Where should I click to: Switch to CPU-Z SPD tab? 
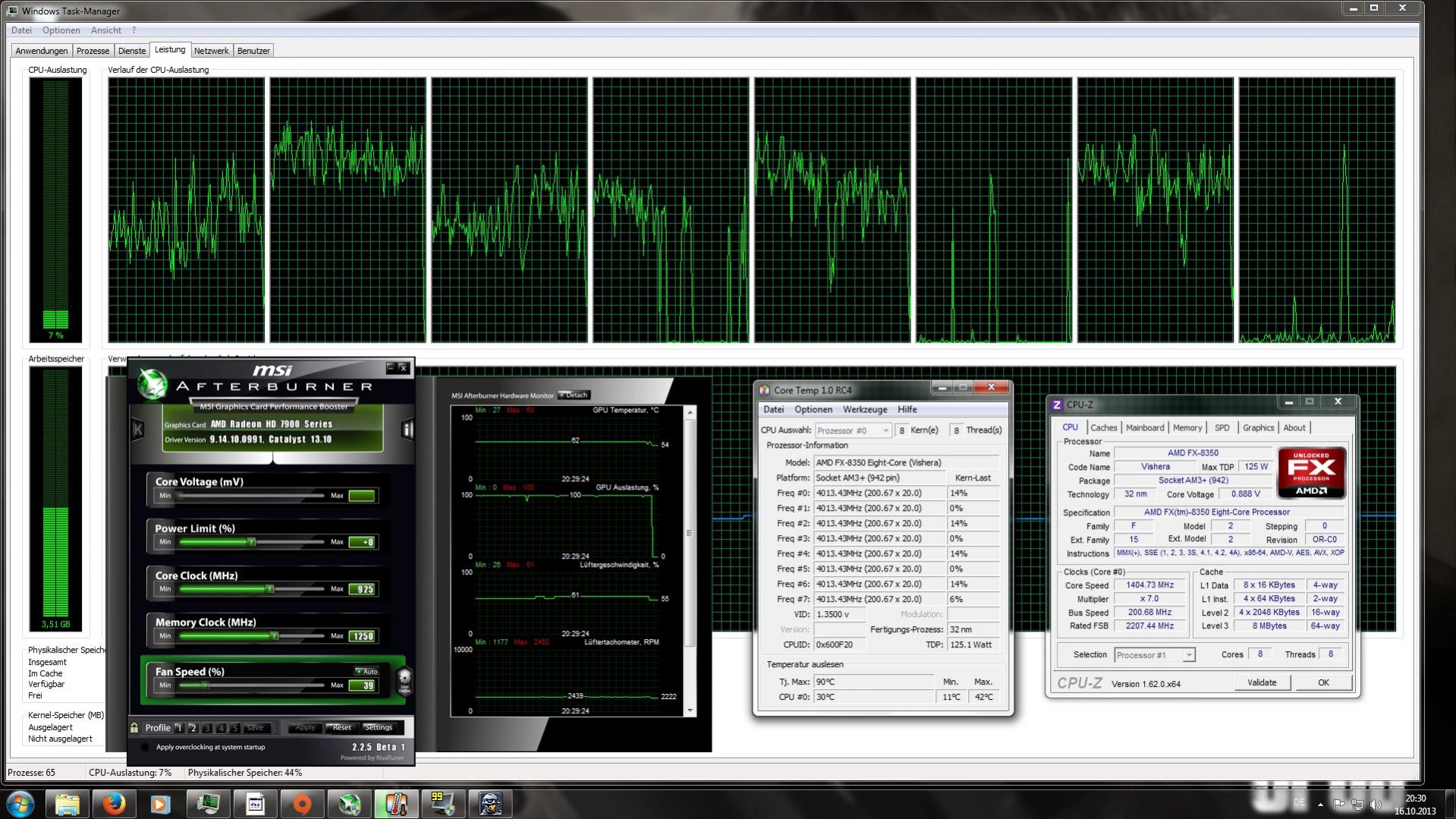pos(1222,428)
